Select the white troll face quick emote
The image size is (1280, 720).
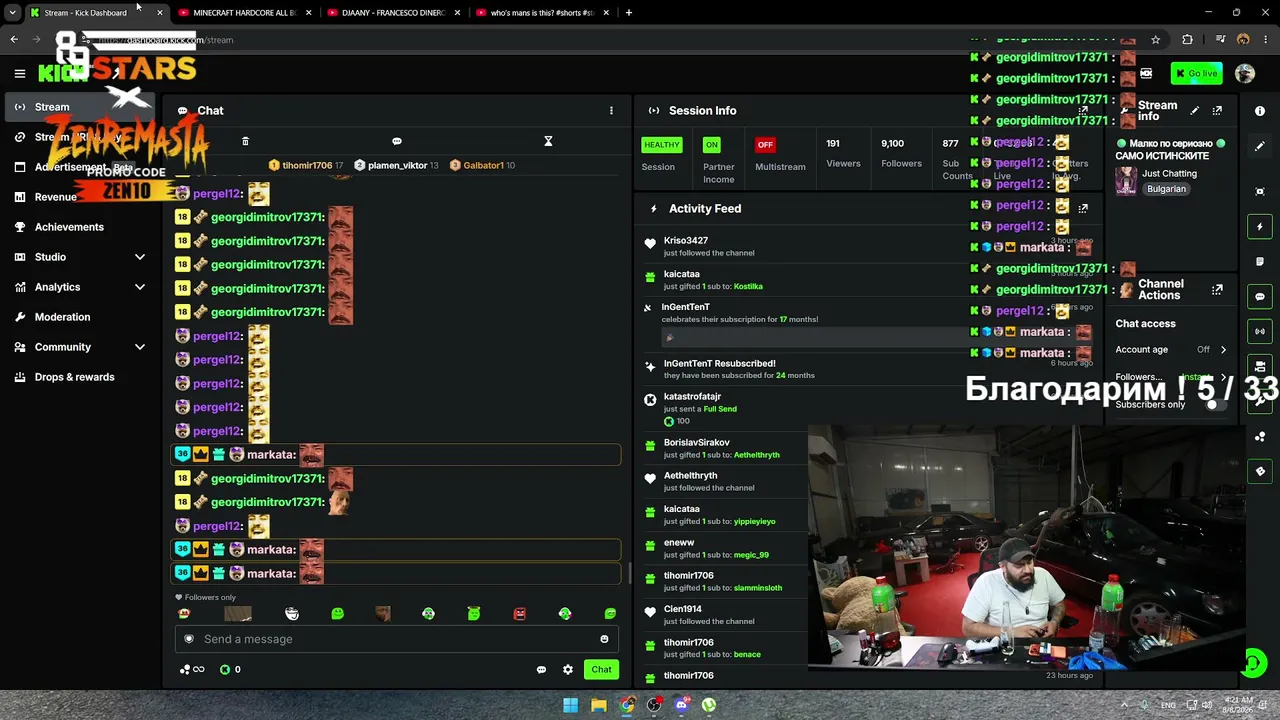(292, 614)
